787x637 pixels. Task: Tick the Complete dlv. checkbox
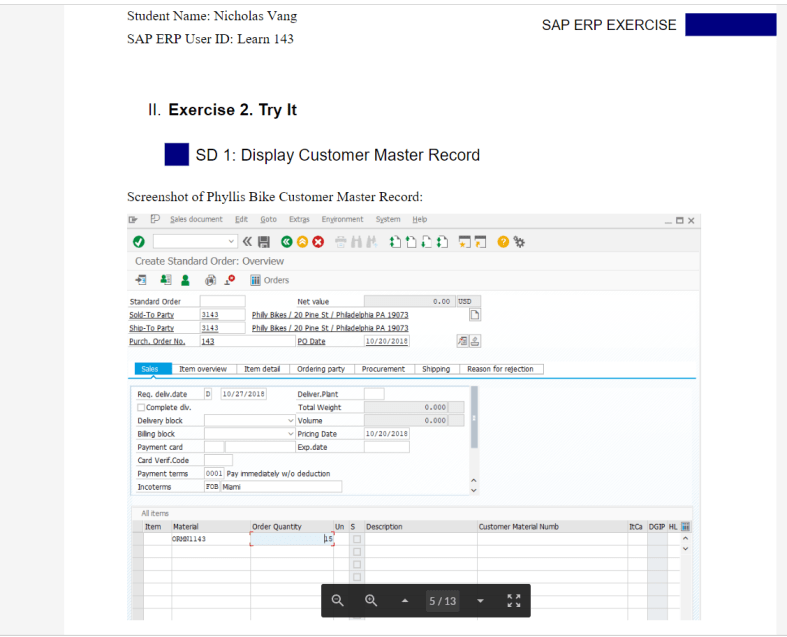140,407
